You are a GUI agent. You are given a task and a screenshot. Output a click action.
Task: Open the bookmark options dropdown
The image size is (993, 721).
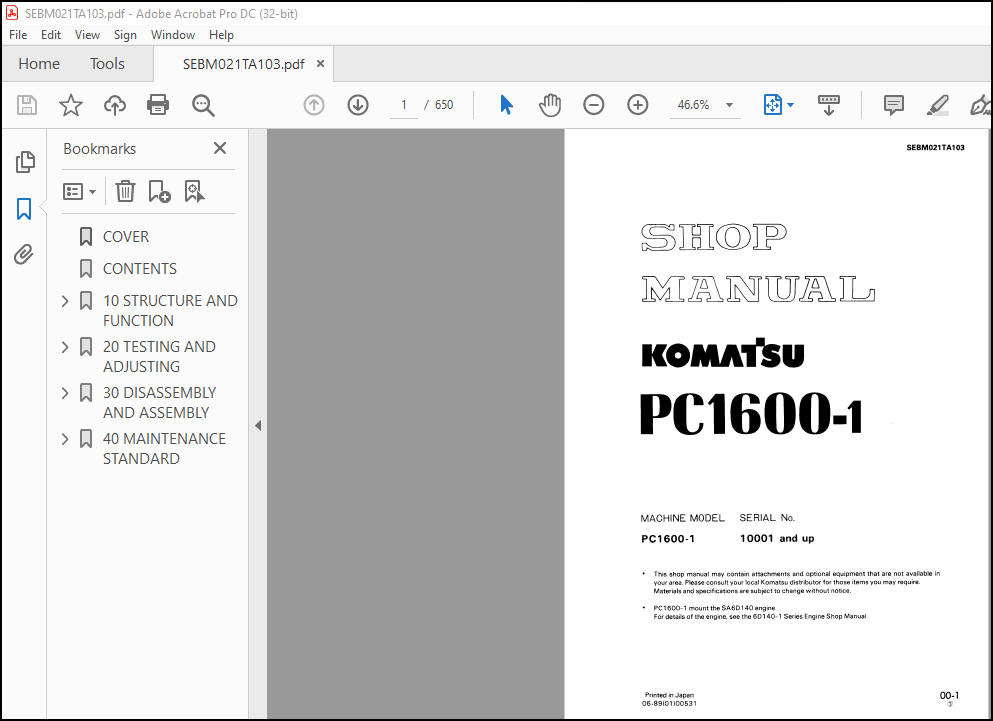point(79,191)
